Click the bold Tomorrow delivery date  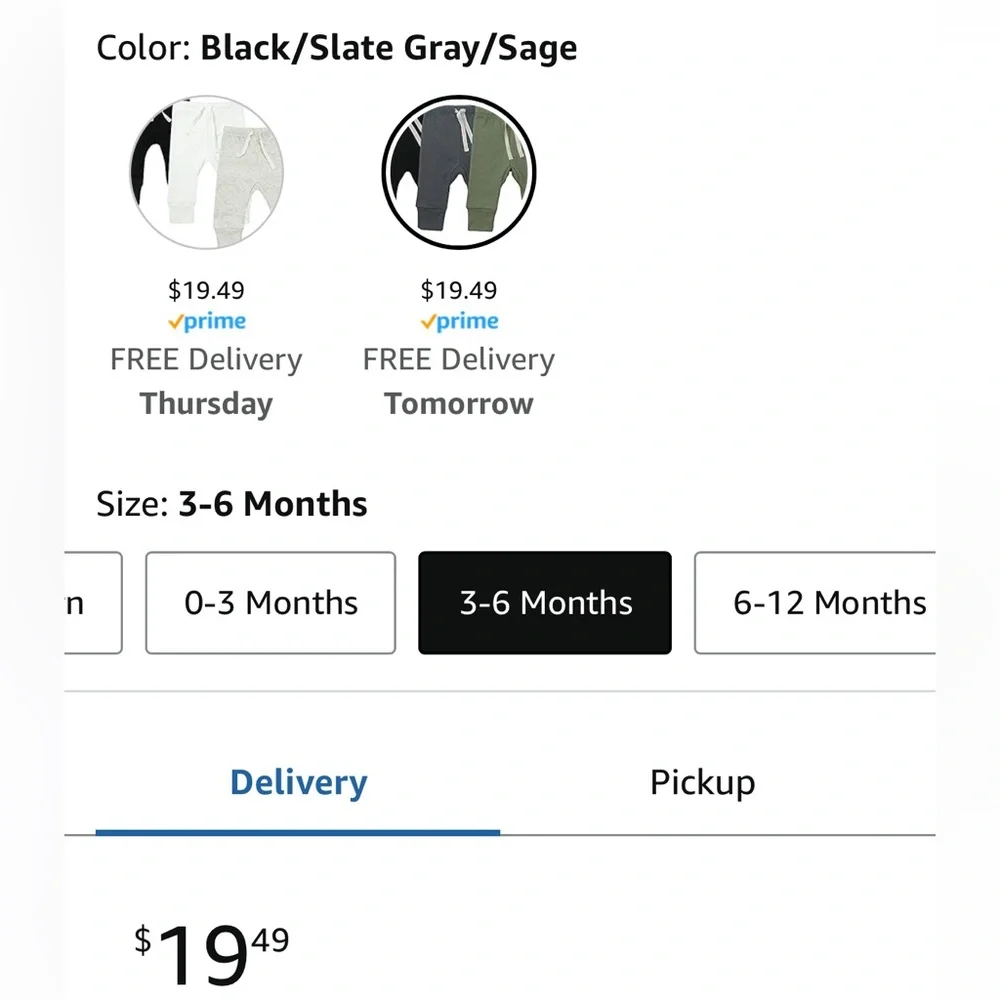[x=459, y=404]
